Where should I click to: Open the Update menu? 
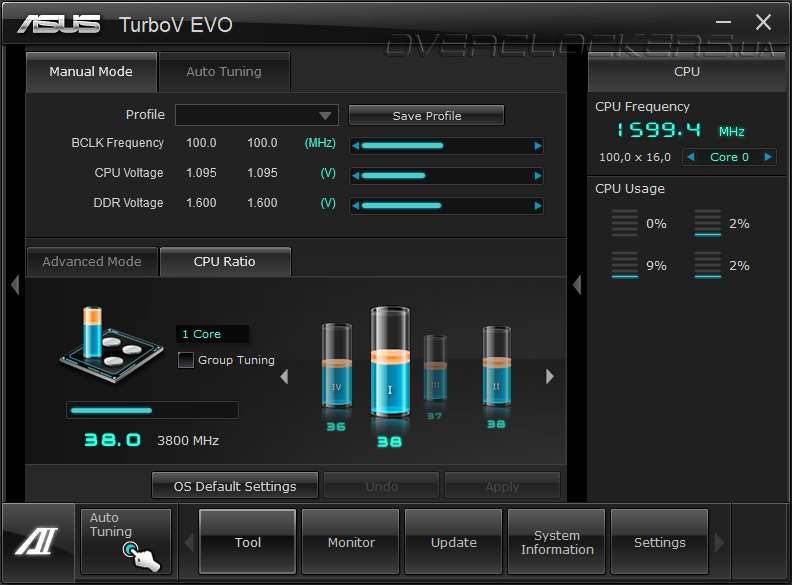tap(454, 542)
